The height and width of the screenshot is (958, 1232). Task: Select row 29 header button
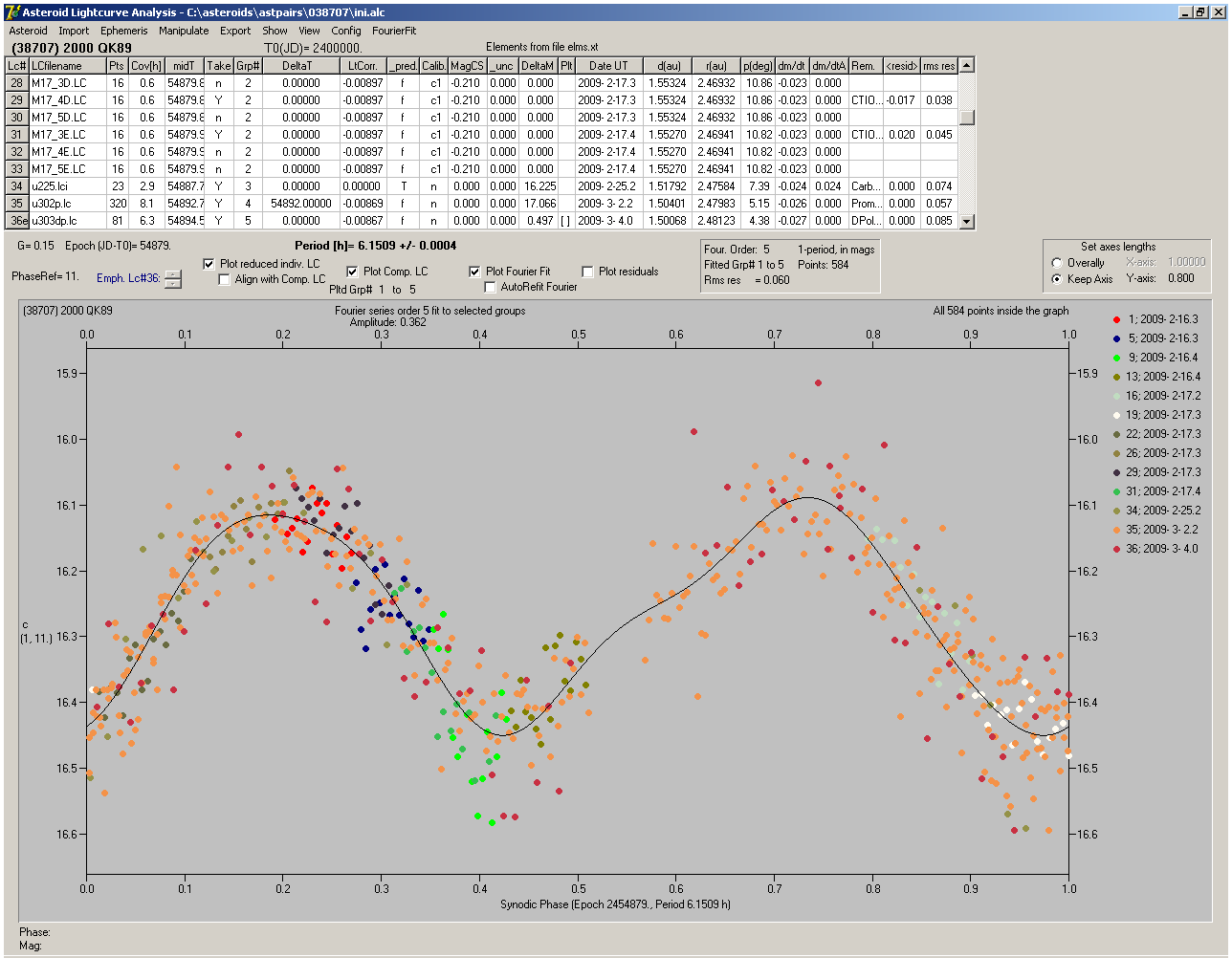pyautogui.click(x=17, y=100)
